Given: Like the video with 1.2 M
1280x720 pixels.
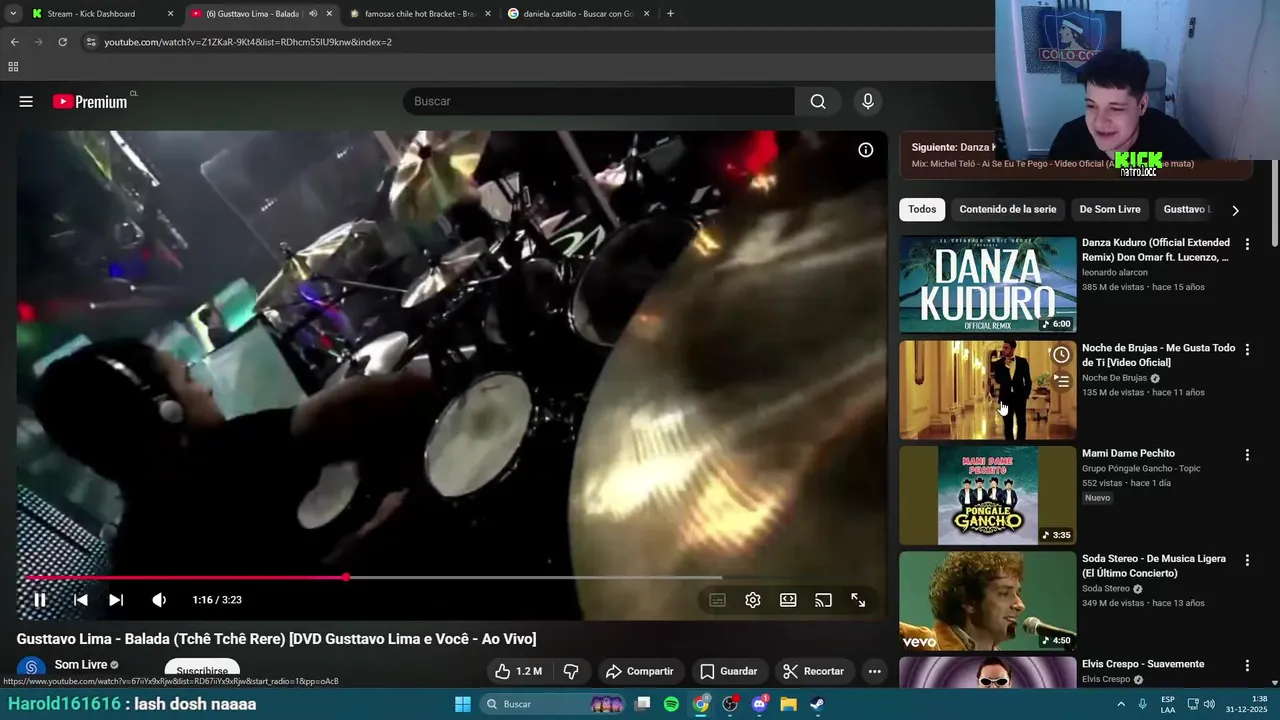Looking at the screenshot, I should click(519, 671).
